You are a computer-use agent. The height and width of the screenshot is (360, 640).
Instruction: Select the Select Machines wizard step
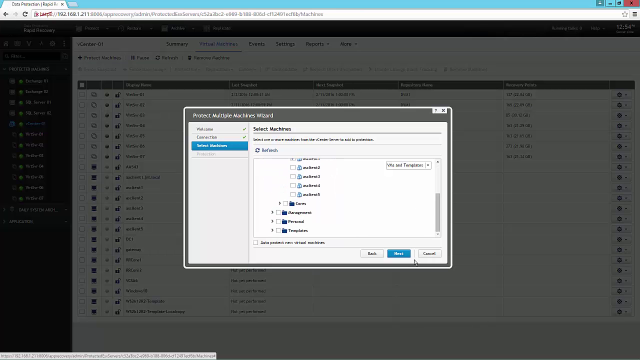220,146
